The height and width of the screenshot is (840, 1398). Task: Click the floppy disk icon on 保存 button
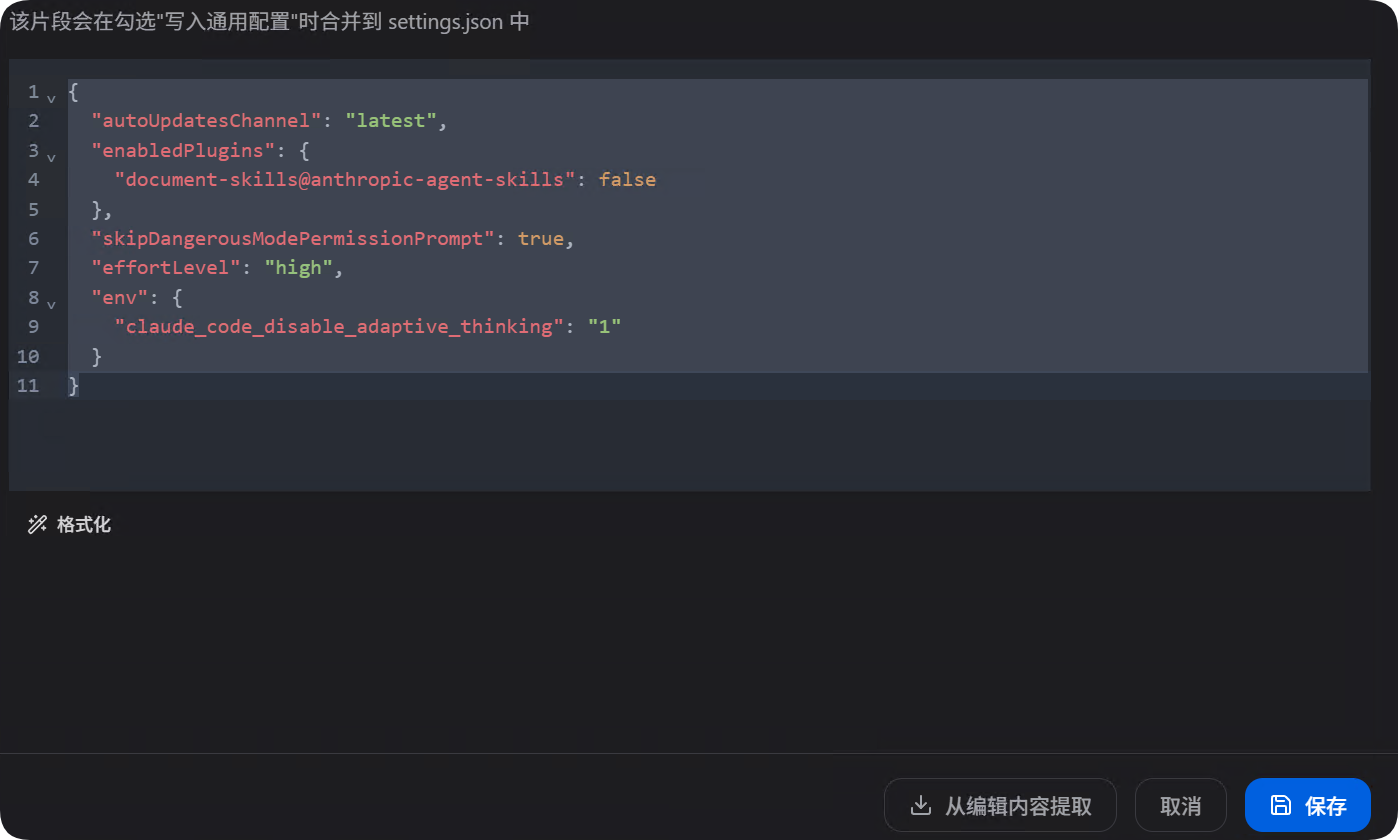[x=1281, y=804]
